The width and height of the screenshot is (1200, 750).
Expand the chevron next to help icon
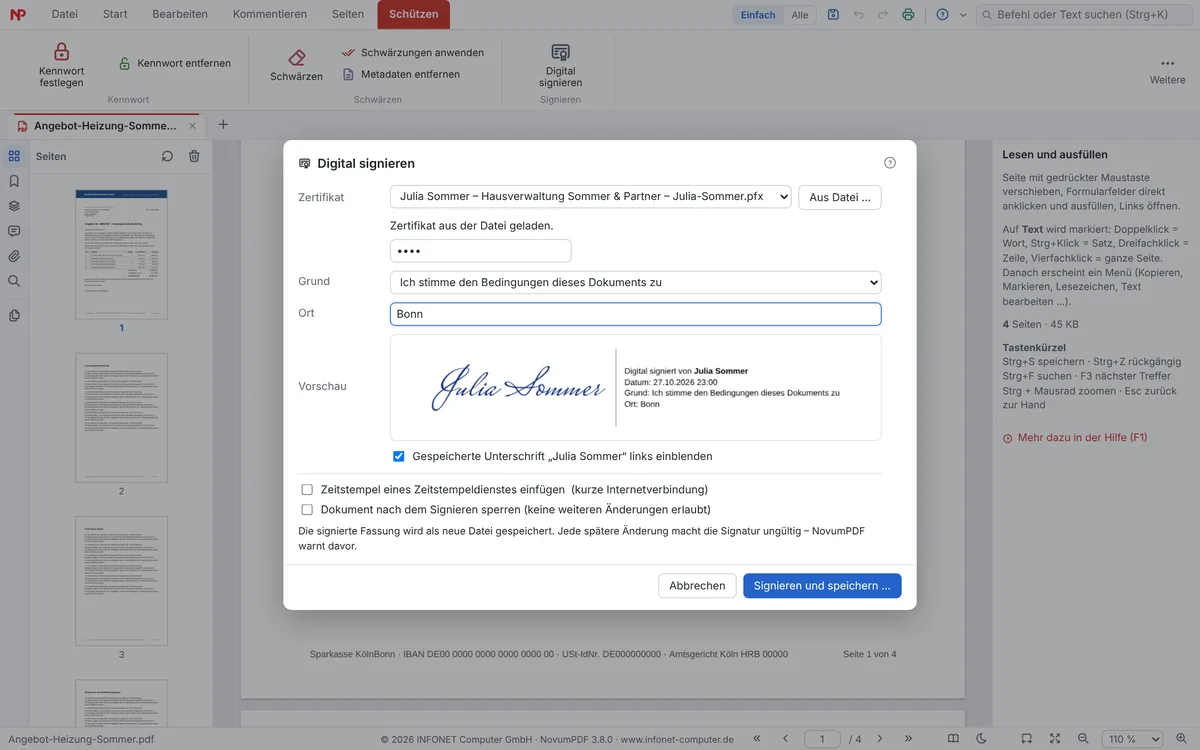pyautogui.click(x=963, y=15)
